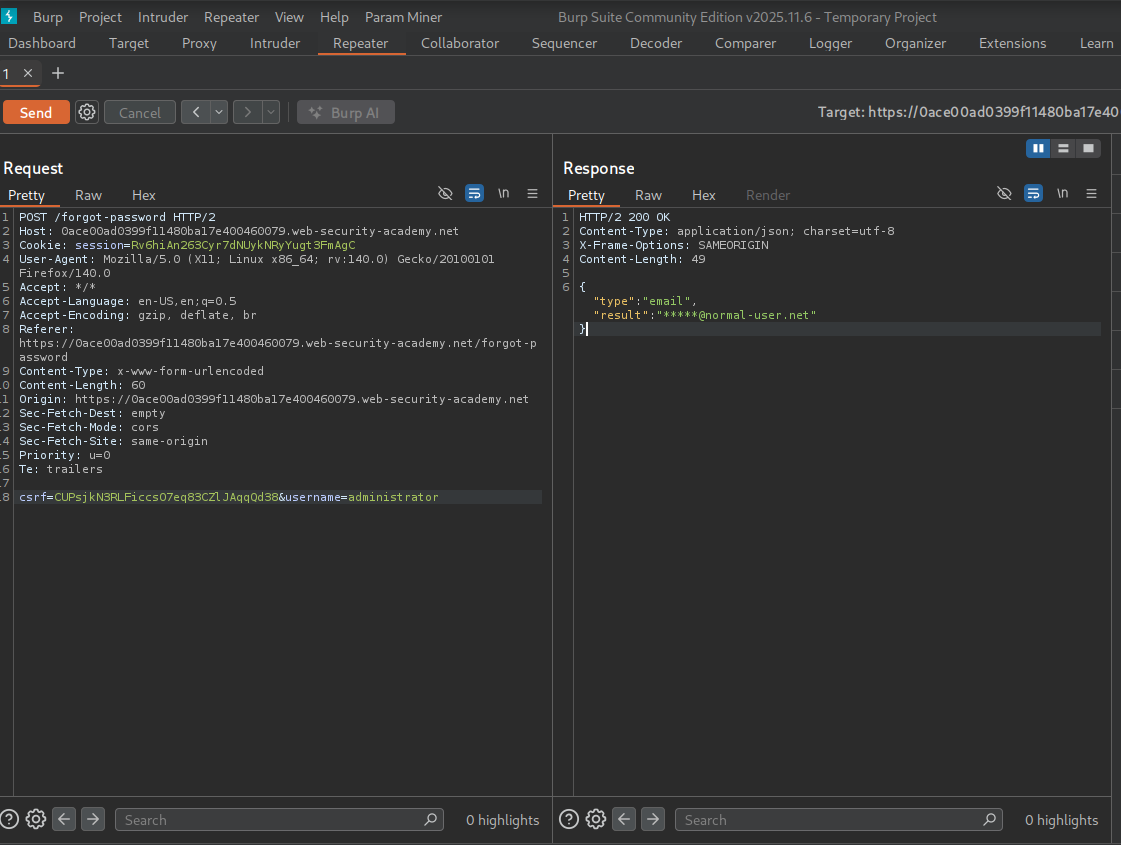Select Repeater tab 1

pos(6,74)
